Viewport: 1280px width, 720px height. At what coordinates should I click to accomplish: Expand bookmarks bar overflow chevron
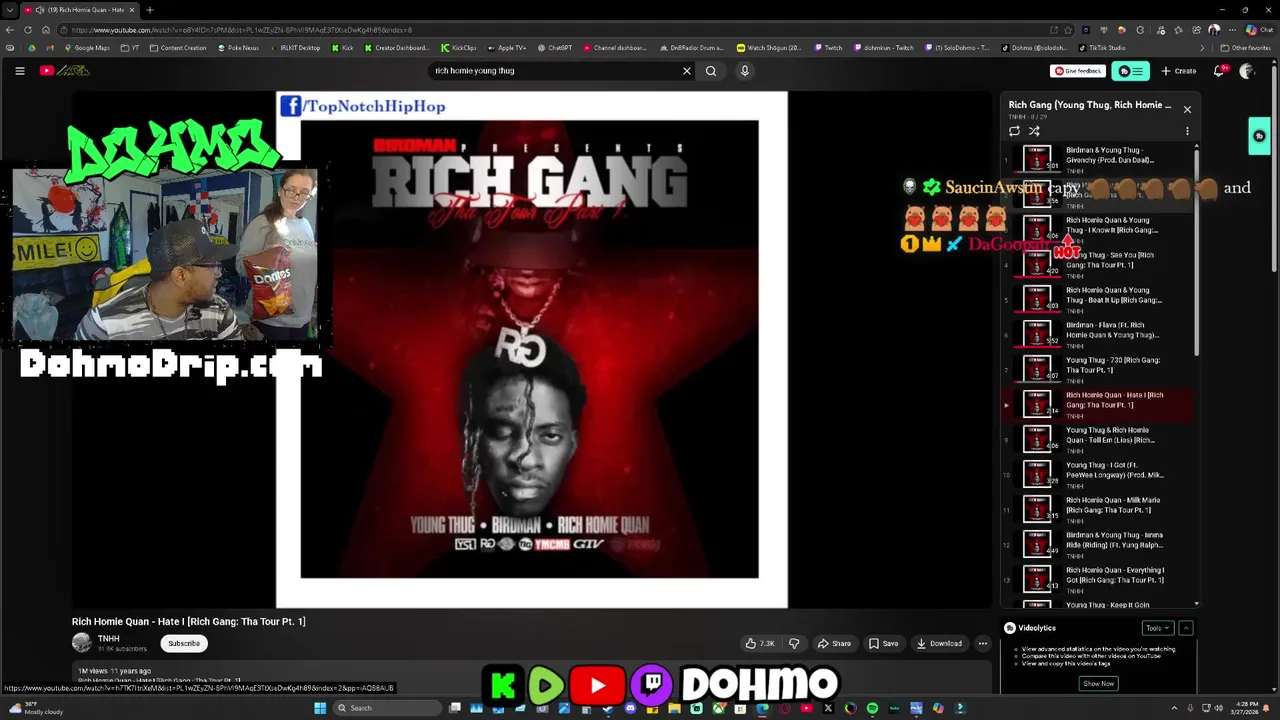1202,48
